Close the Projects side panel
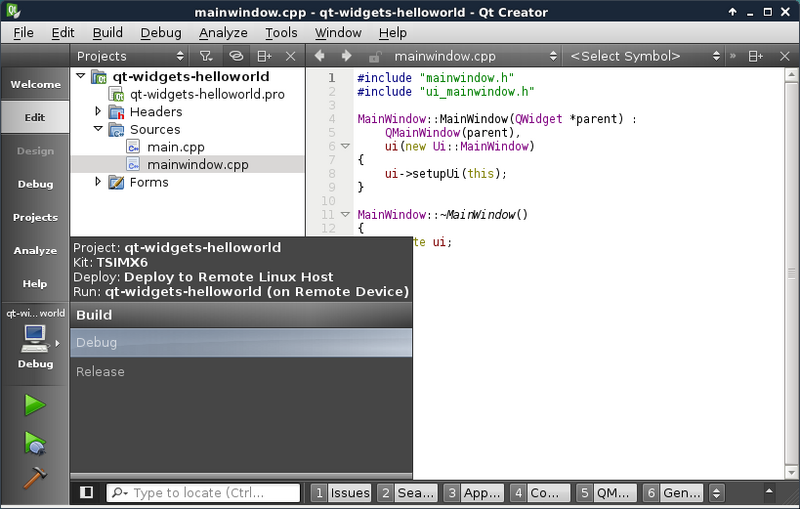 290,56
